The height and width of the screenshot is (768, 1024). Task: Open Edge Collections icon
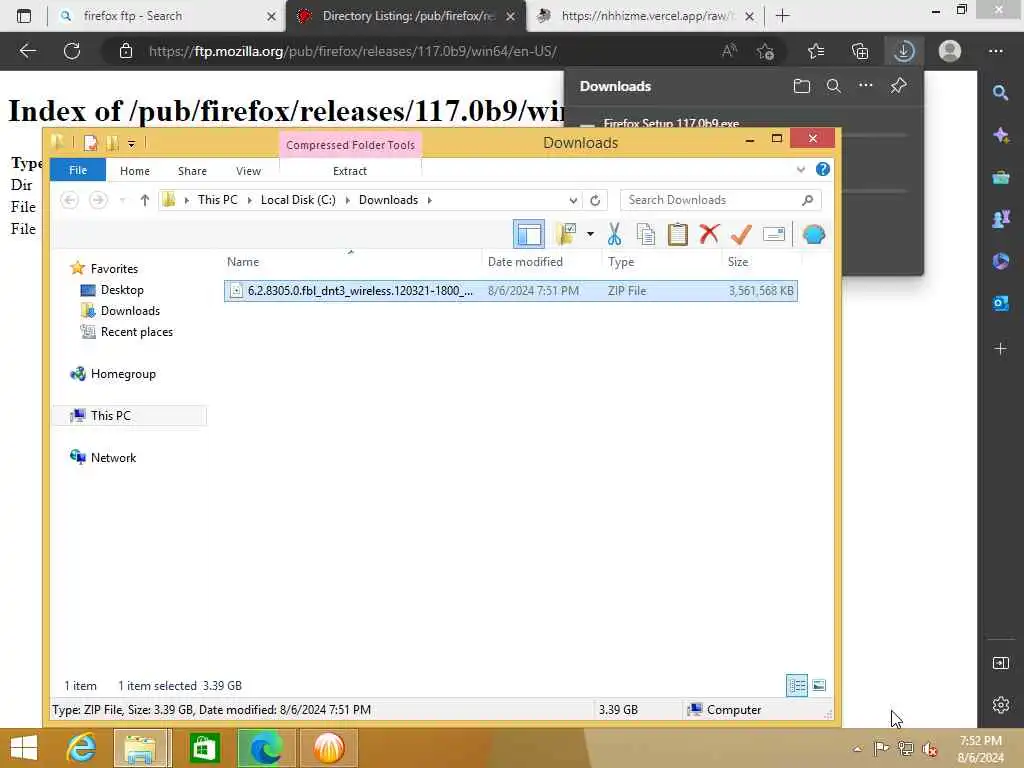point(860,51)
